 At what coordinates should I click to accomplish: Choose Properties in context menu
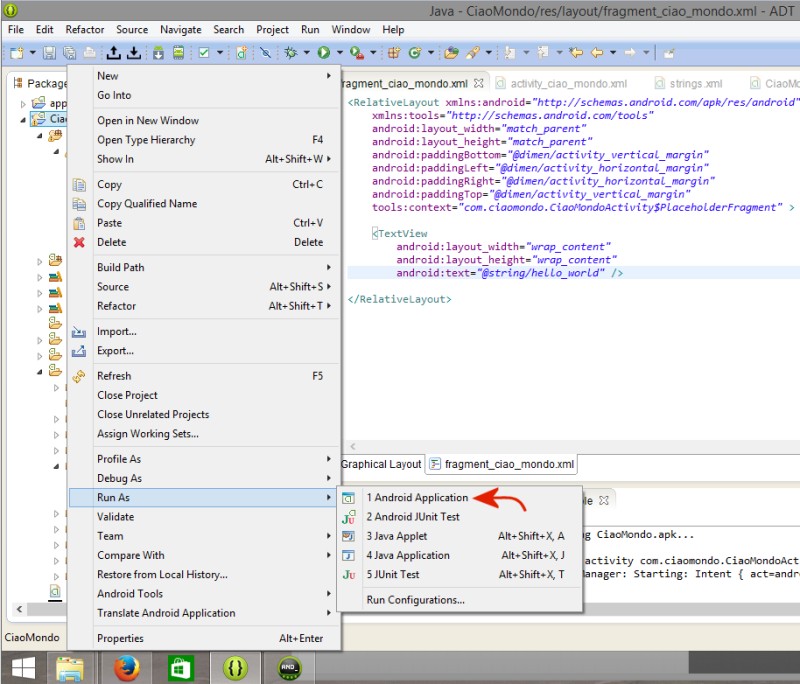[x=204, y=638]
